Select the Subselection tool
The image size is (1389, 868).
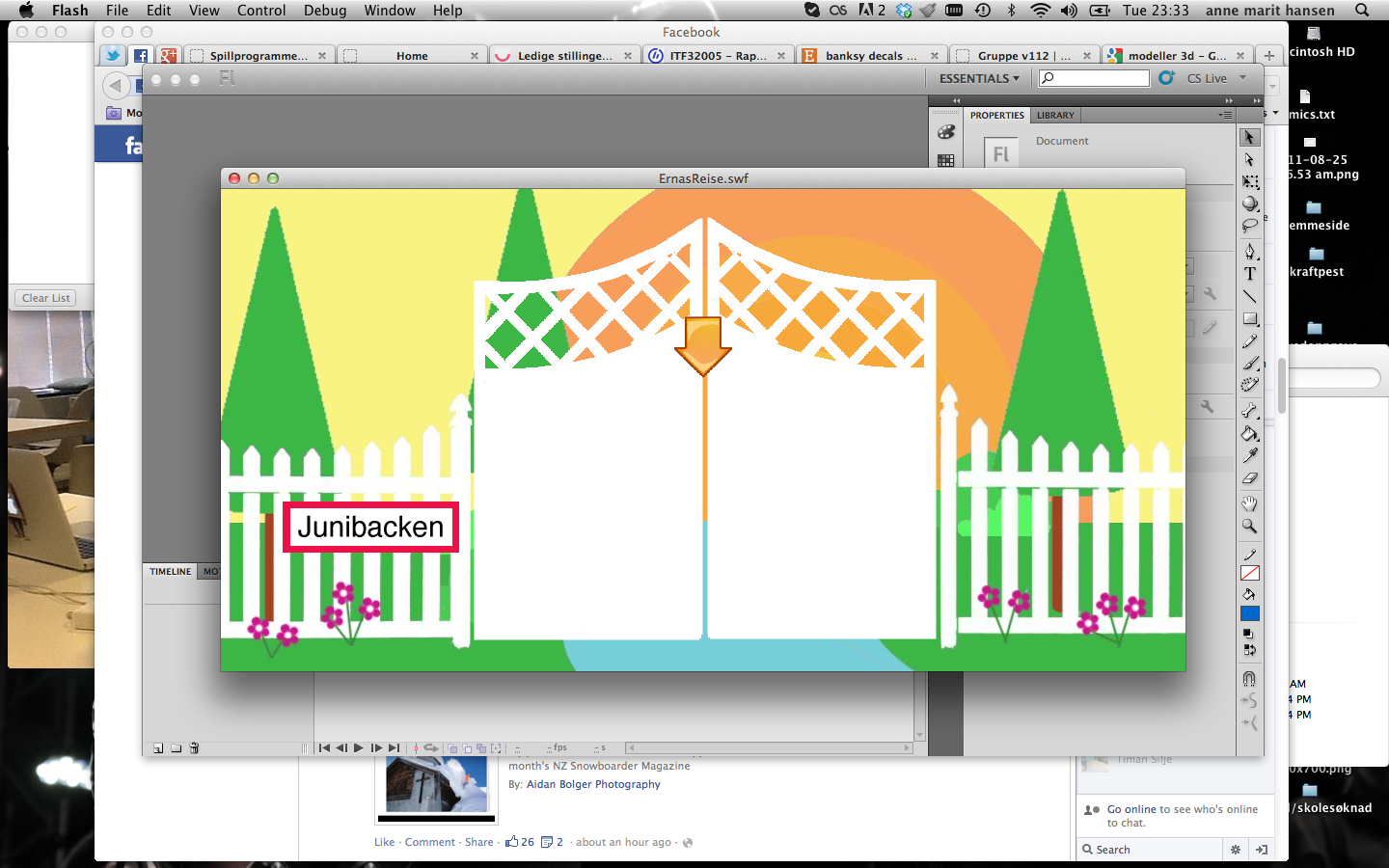(x=1249, y=160)
